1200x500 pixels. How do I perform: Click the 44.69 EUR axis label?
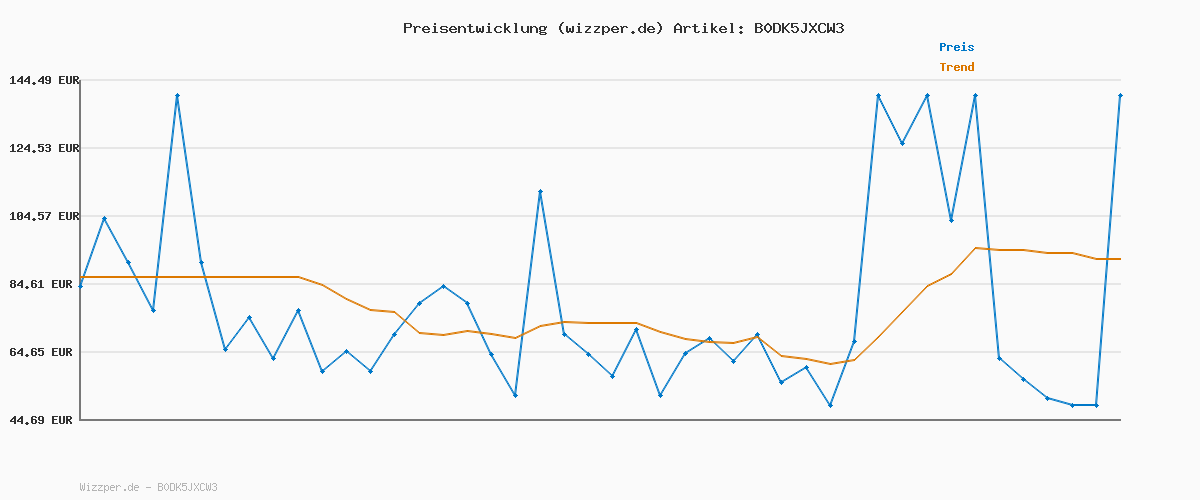[43, 420]
